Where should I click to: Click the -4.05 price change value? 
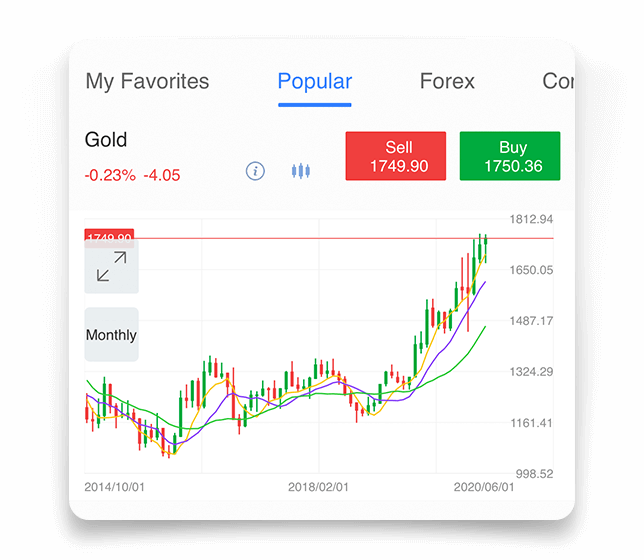(x=162, y=175)
